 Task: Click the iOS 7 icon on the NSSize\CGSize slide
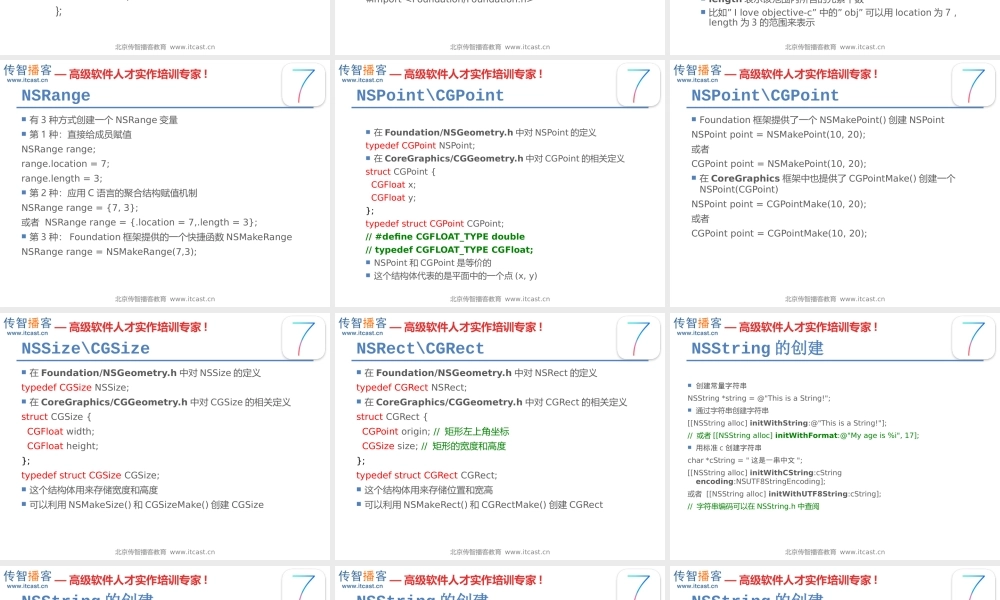coord(303,338)
